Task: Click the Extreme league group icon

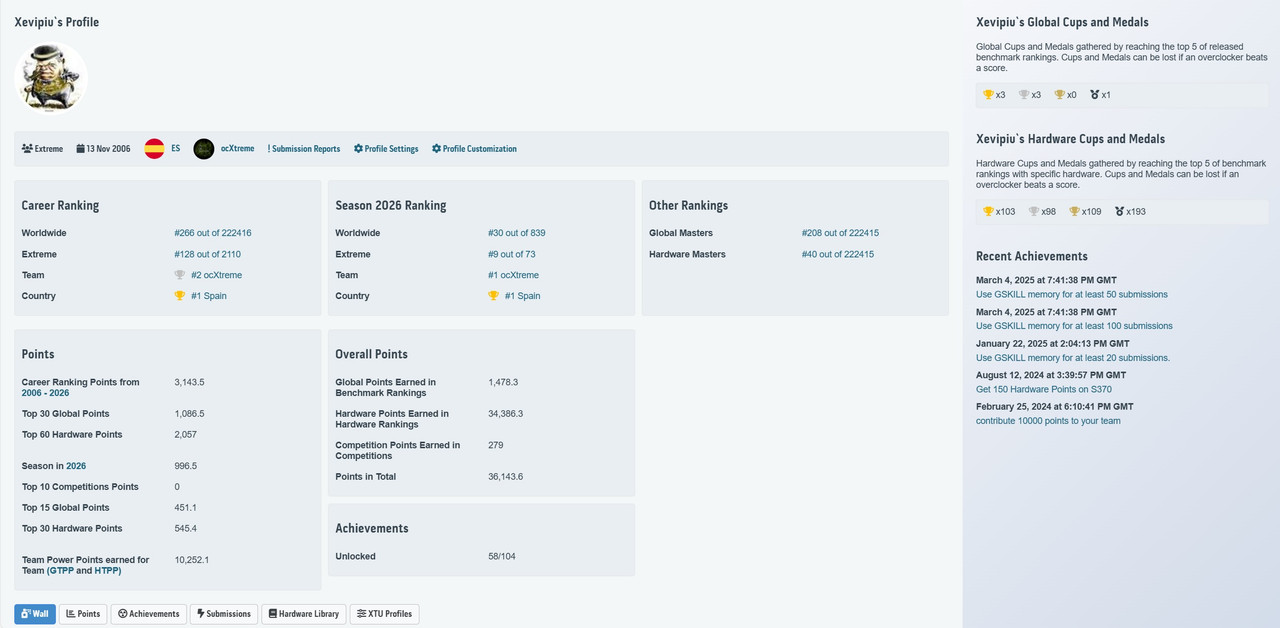Action: [x=27, y=149]
